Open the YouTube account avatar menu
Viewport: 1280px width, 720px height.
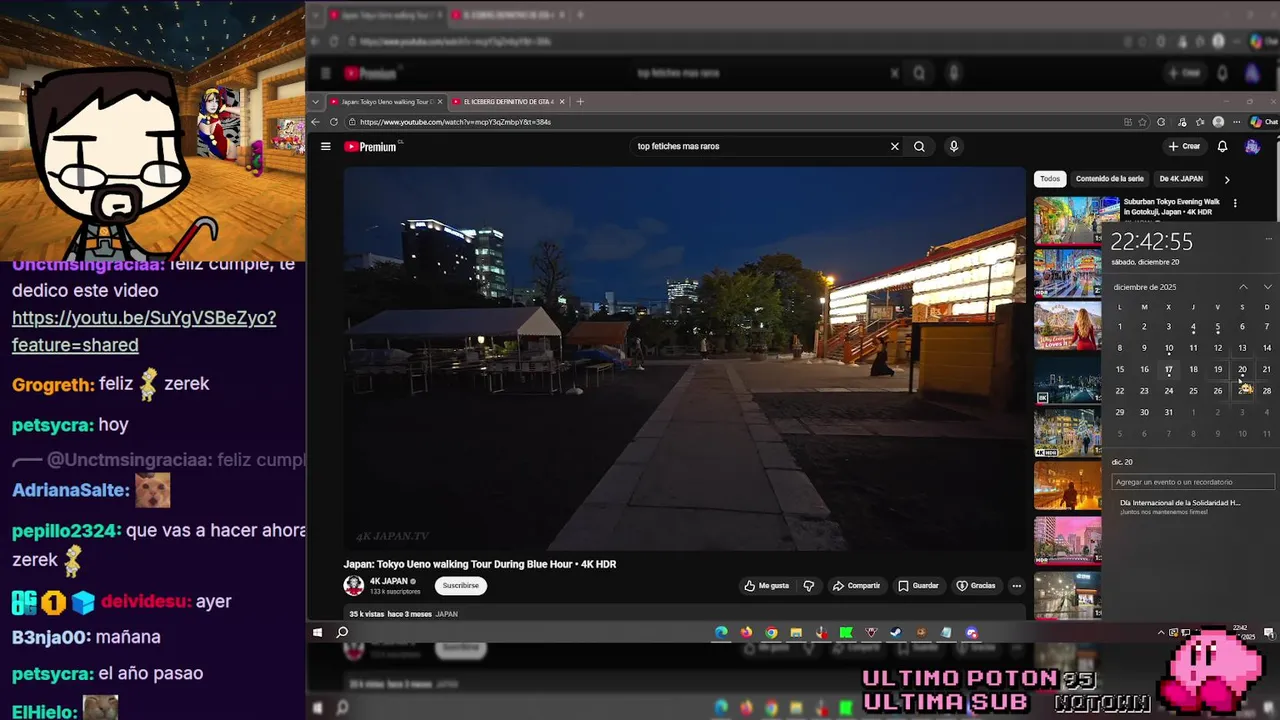coord(1252,146)
